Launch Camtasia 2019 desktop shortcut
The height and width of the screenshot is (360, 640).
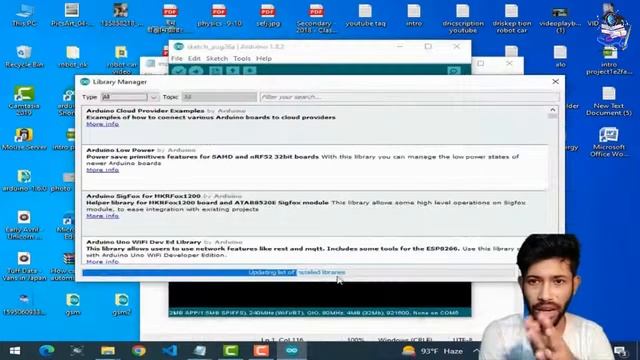24,101
